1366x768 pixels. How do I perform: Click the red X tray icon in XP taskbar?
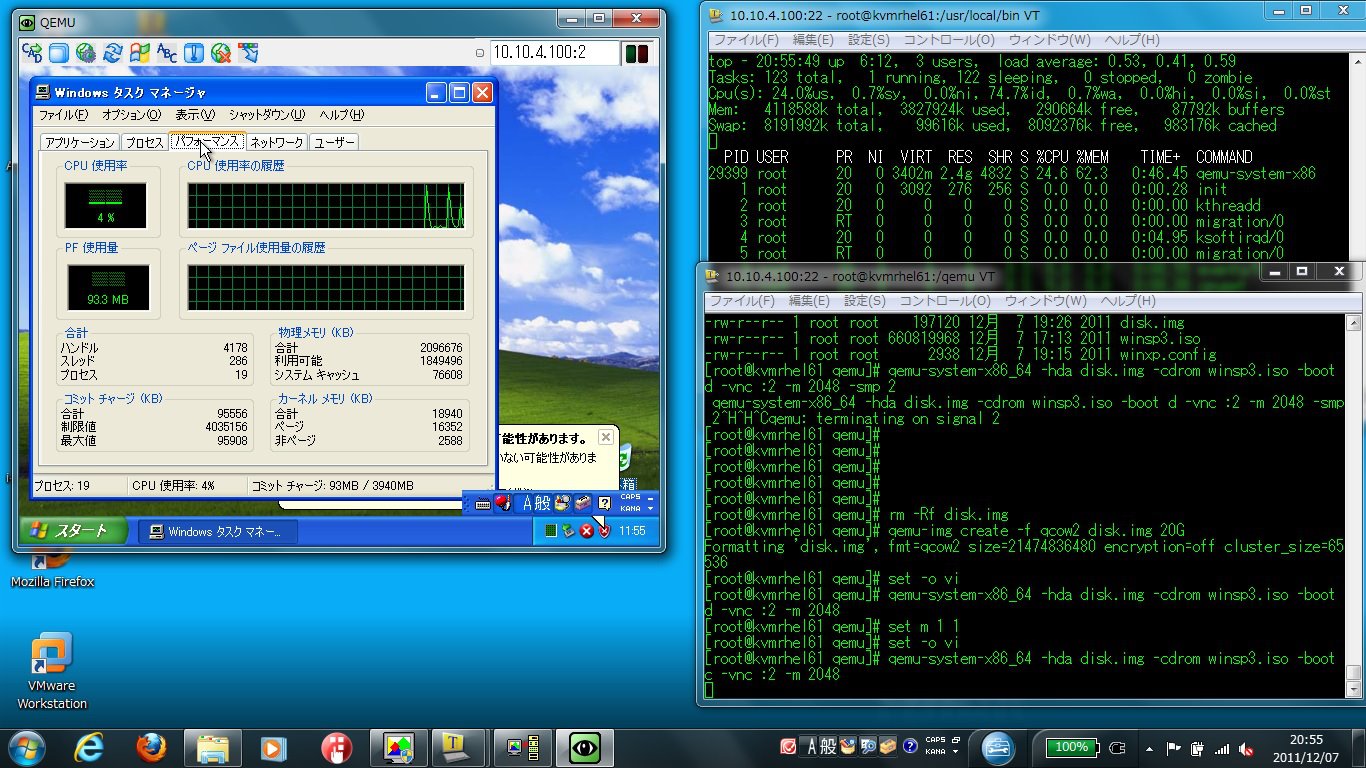[x=587, y=531]
